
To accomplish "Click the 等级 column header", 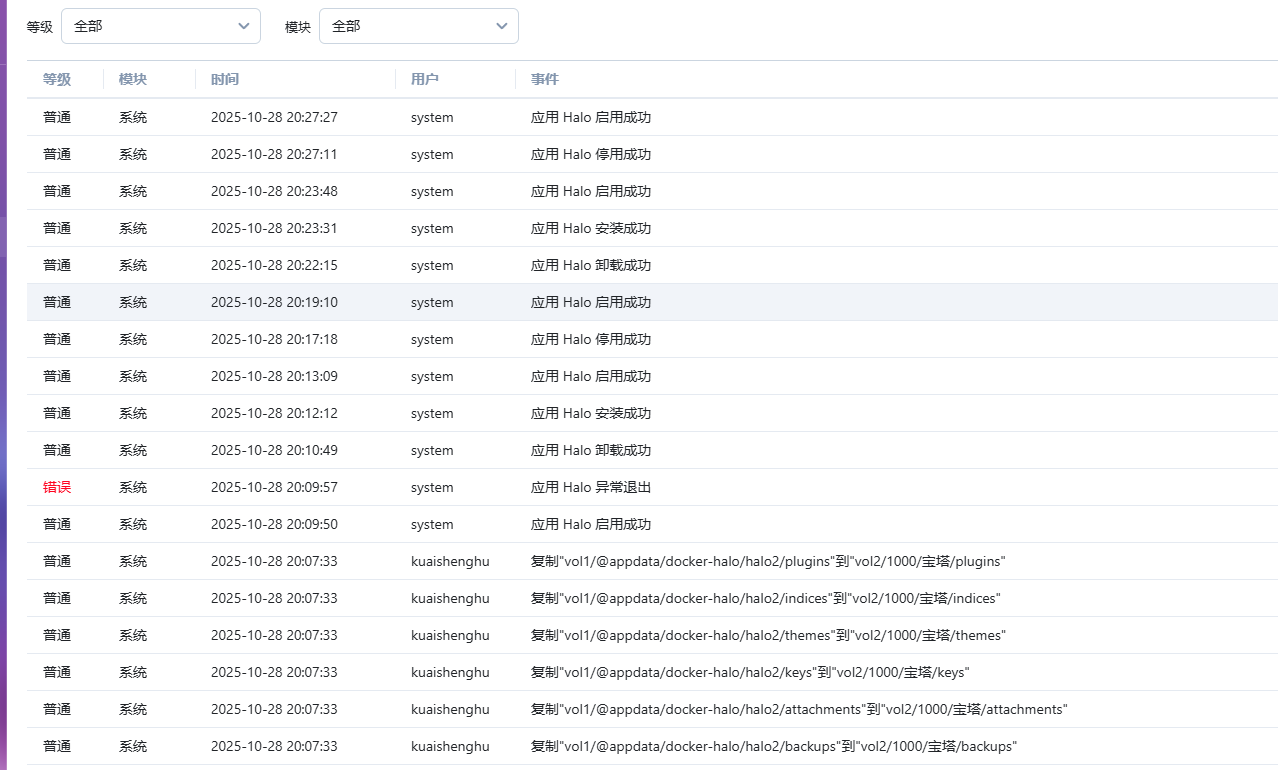I will (57, 79).
